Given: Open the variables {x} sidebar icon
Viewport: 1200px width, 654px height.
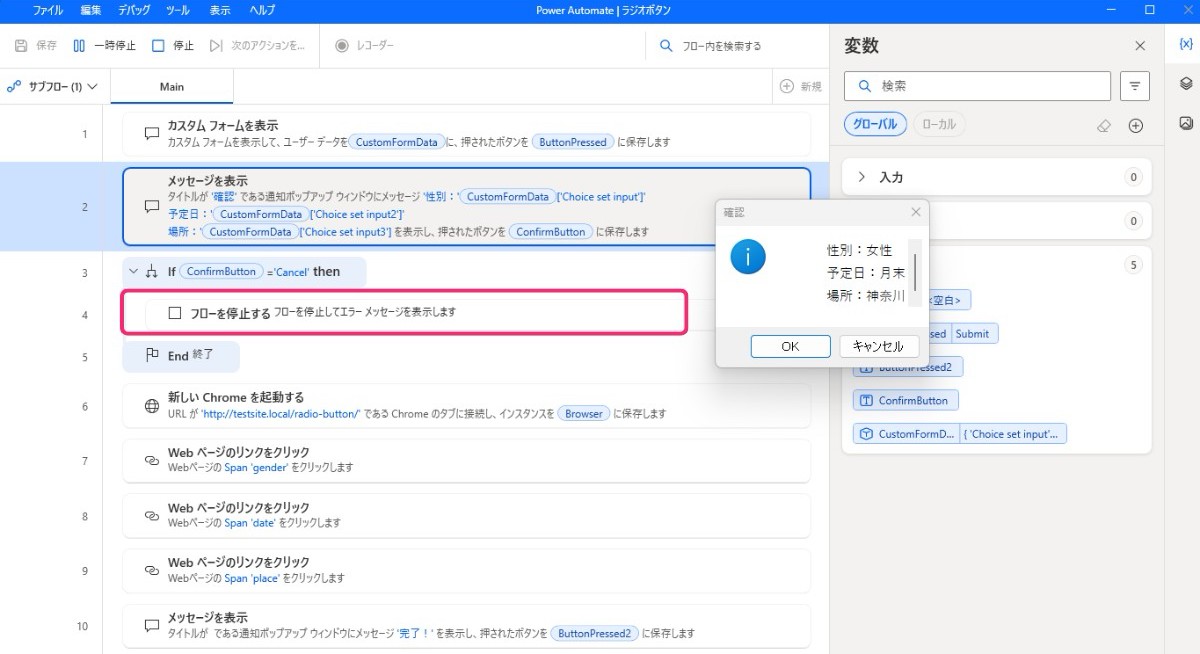Looking at the screenshot, I should tap(1185, 45).
